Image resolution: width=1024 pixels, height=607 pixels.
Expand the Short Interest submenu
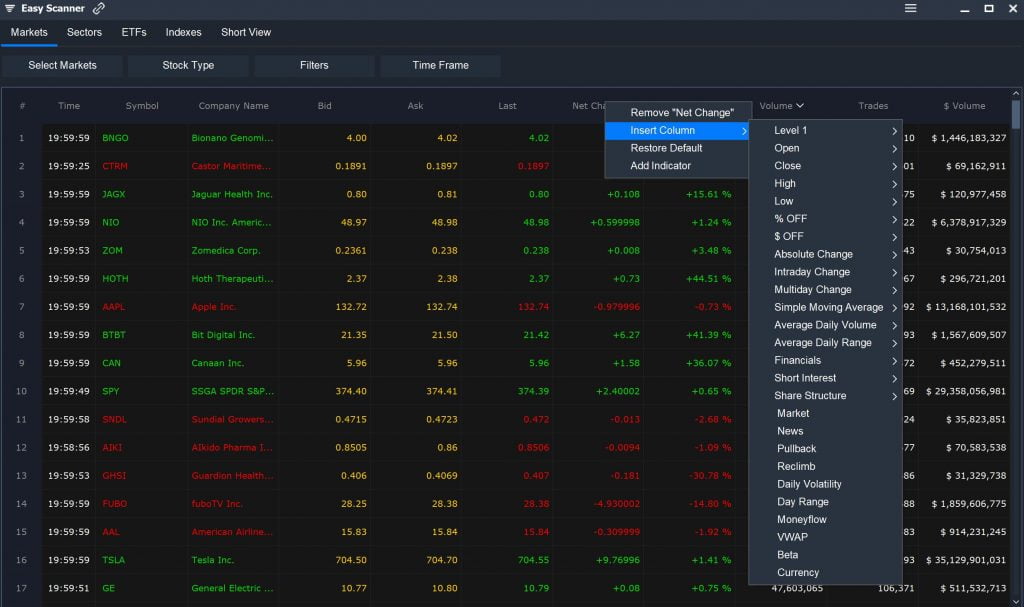805,378
